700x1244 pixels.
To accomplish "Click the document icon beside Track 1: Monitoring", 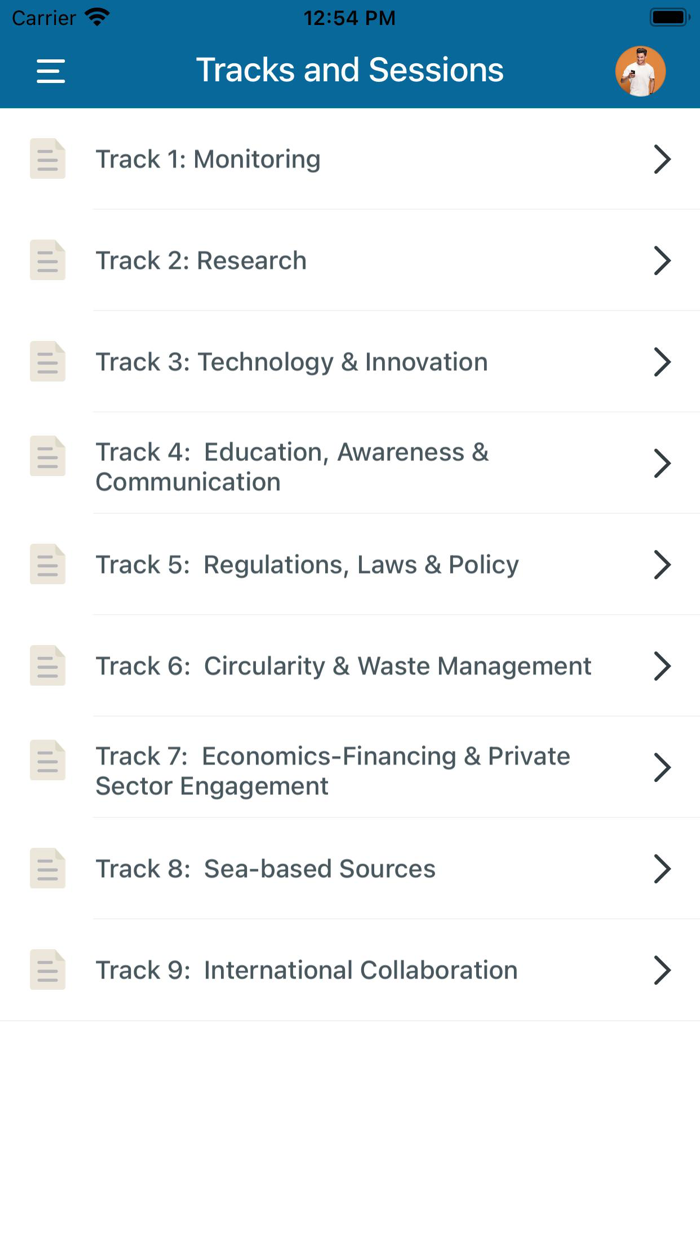I will (x=47, y=158).
